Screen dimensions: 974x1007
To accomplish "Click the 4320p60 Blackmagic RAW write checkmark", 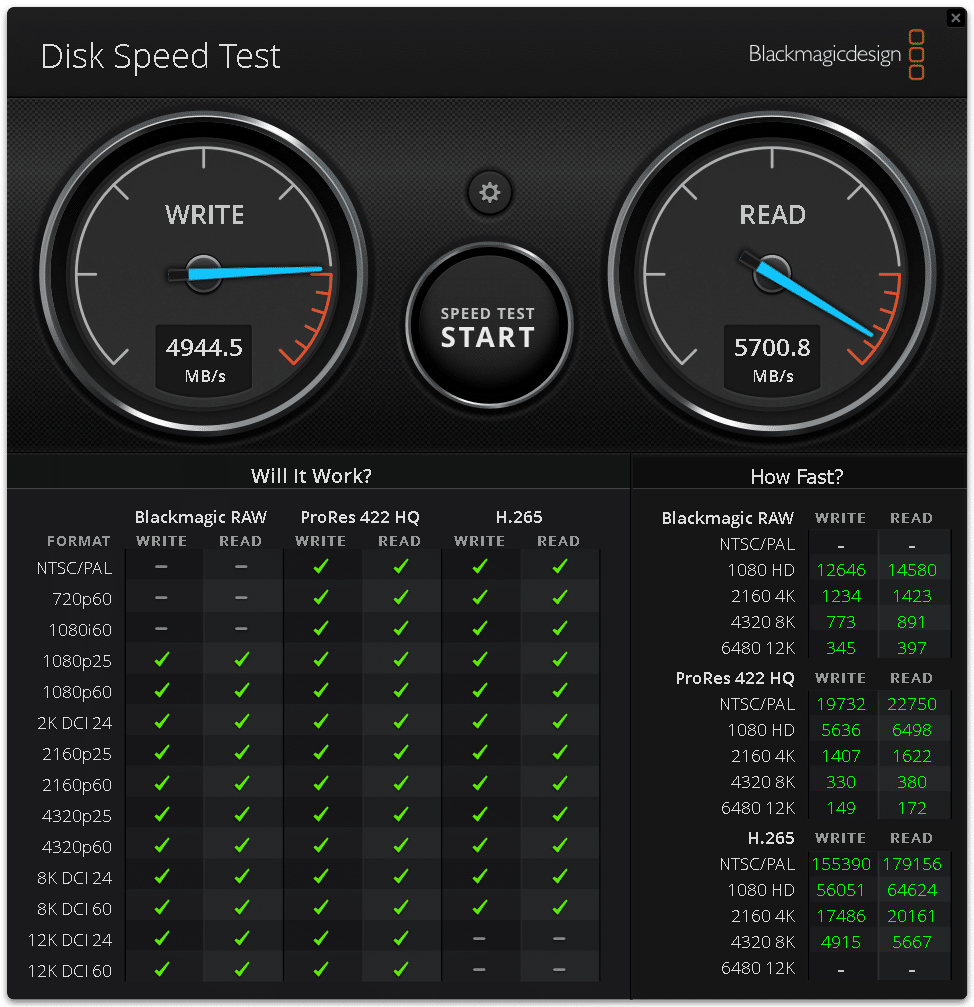I will point(162,845).
